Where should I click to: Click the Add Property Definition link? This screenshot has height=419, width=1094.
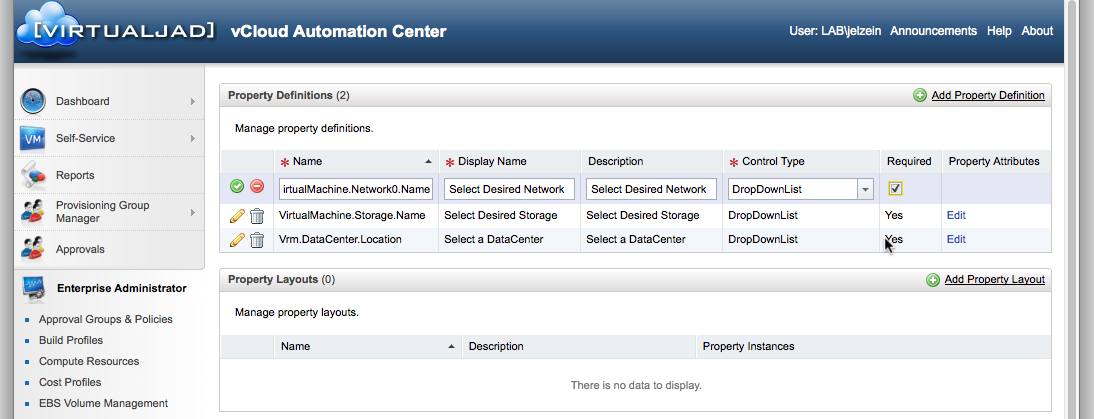click(x=987, y=95)
